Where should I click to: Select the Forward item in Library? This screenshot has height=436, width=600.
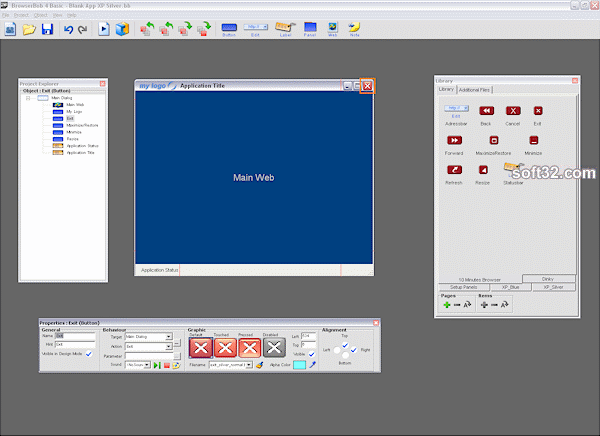coord(454,141)
